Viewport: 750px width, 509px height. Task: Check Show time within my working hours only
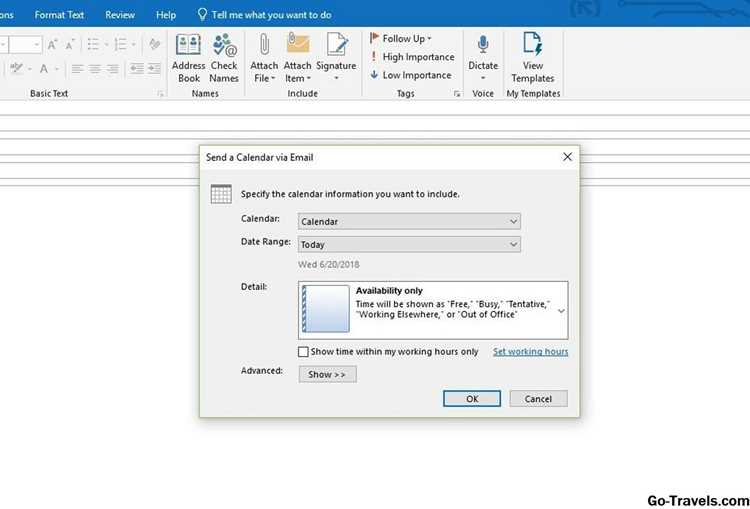point(303,352)
